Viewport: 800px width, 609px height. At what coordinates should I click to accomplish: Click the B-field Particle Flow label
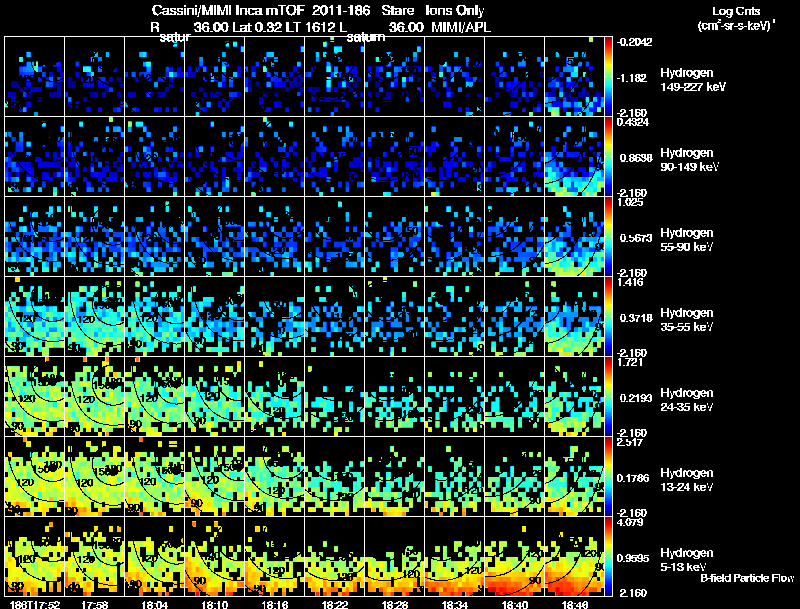(x=746, y=578)
